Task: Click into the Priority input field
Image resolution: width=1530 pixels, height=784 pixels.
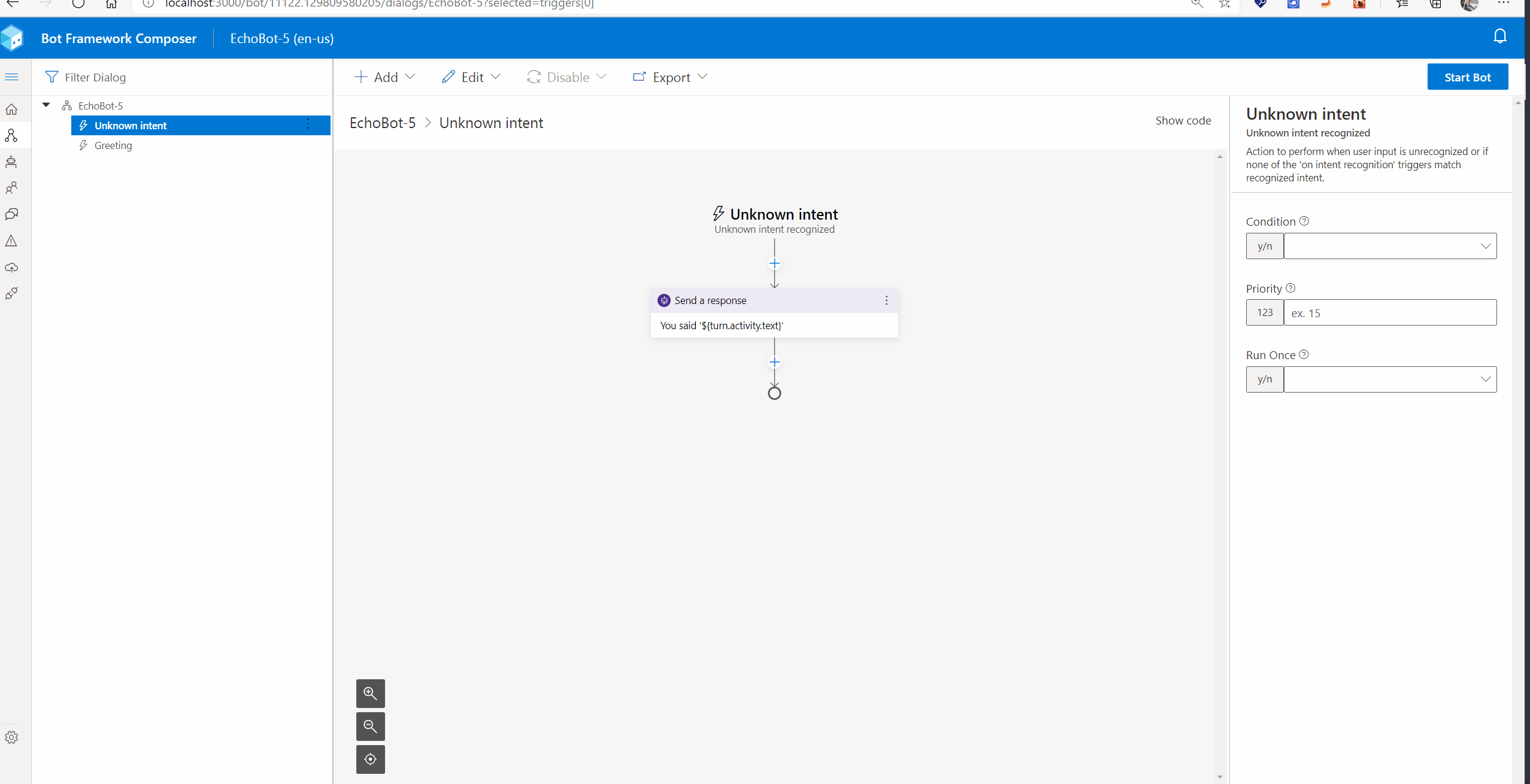Action: [x=1389, y=313]
